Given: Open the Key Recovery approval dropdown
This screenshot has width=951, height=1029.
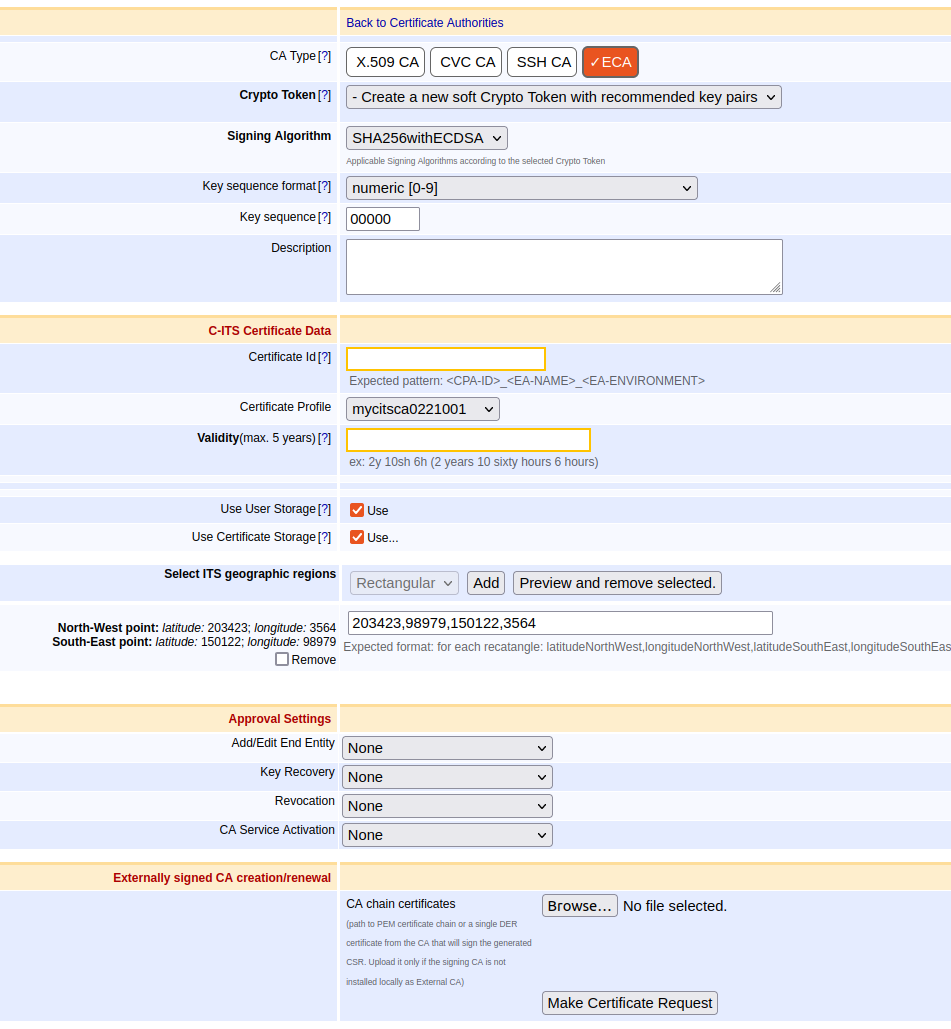Looking at the screenshot, I should (446, 776).
